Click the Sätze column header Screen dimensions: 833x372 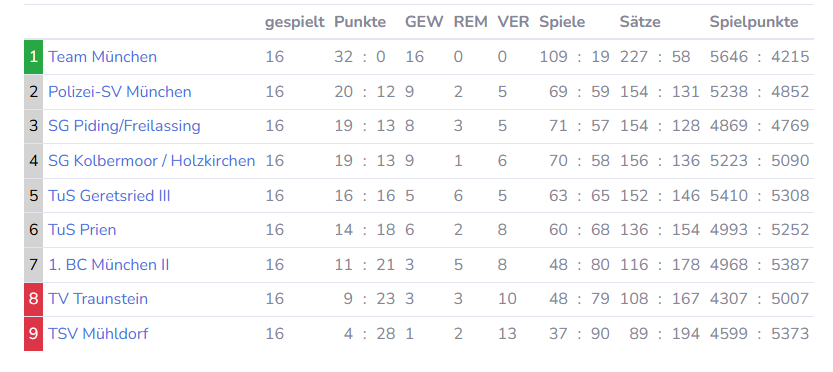pos(640,22)
